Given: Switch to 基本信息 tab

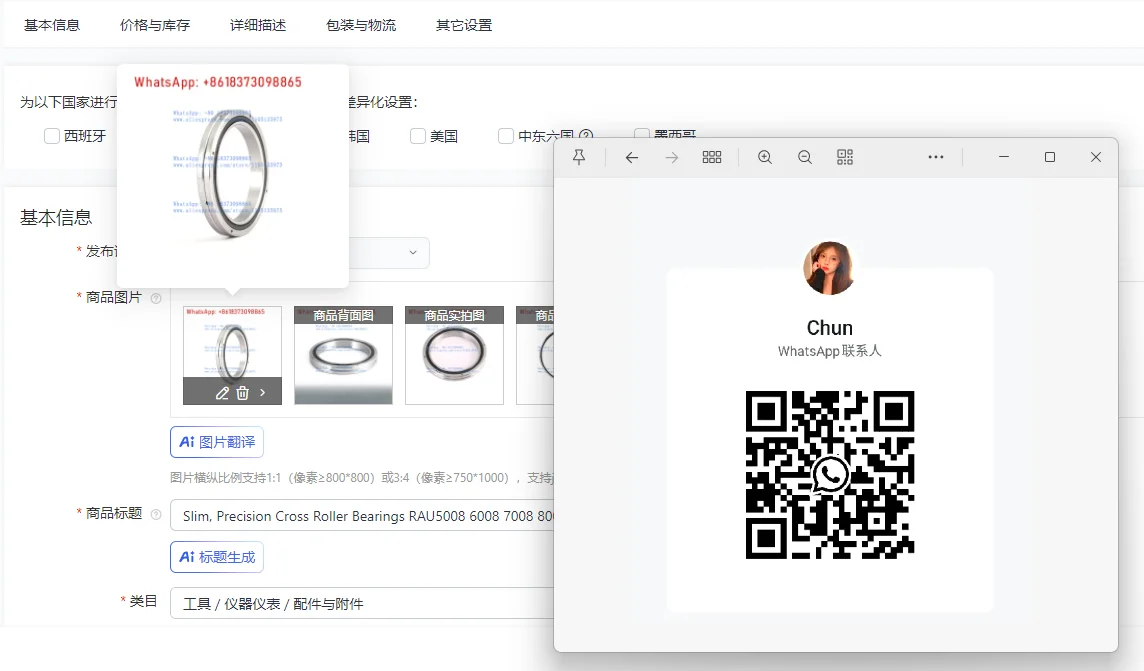Looking at the screenshot, I should pyautogui.click(x=52, y=25).
